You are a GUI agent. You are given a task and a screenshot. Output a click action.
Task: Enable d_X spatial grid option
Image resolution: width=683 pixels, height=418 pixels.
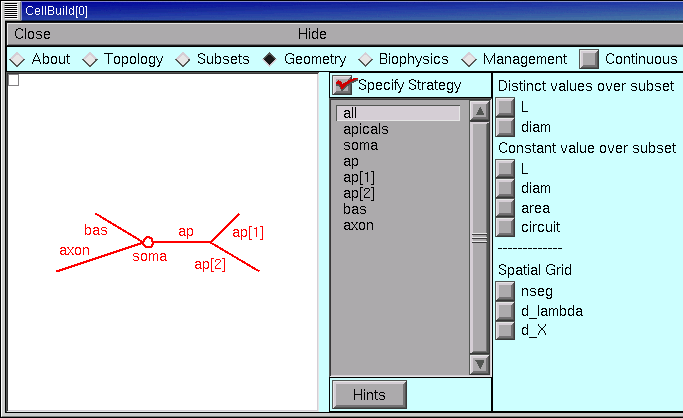506,330
